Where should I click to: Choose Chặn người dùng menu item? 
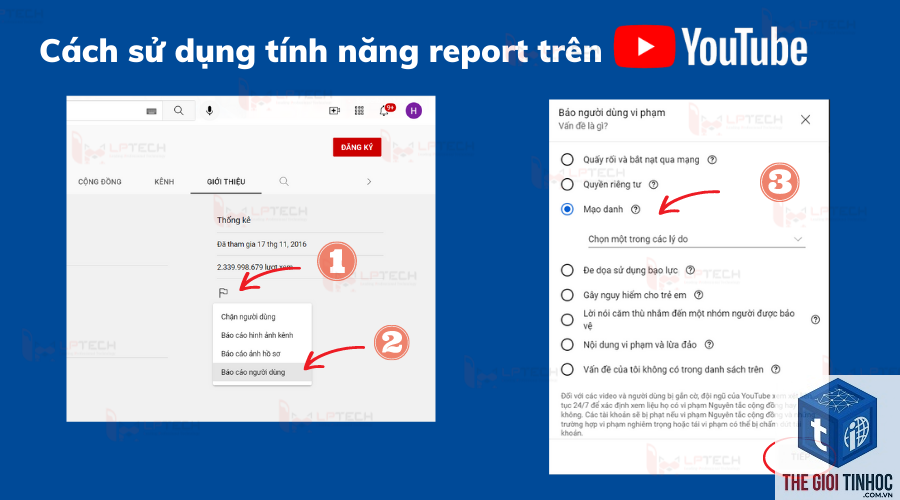(x=262, y=317)
